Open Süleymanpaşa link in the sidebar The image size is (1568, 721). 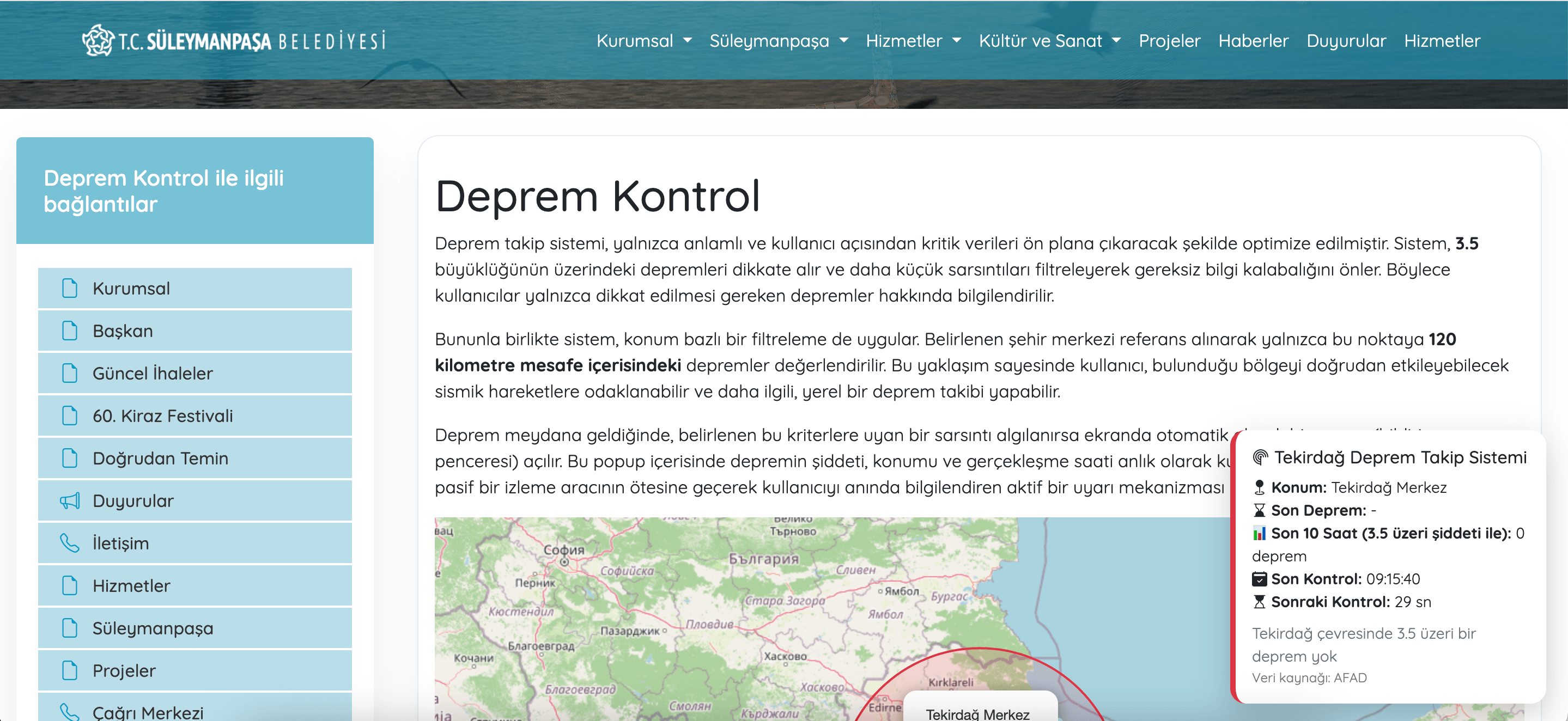(x=195, y=628)
